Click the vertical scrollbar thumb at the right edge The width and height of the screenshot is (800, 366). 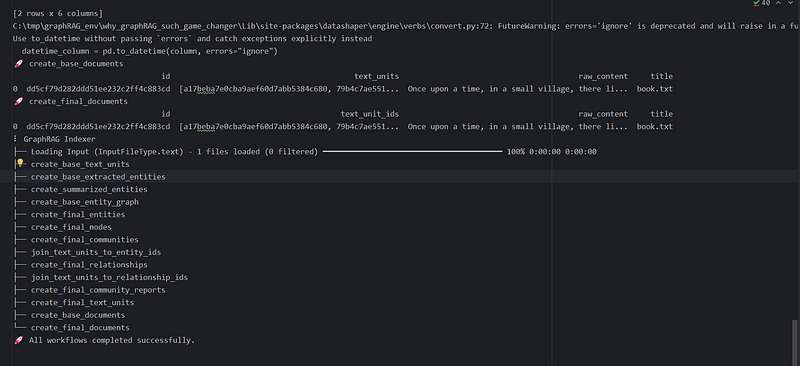point(794,342)
